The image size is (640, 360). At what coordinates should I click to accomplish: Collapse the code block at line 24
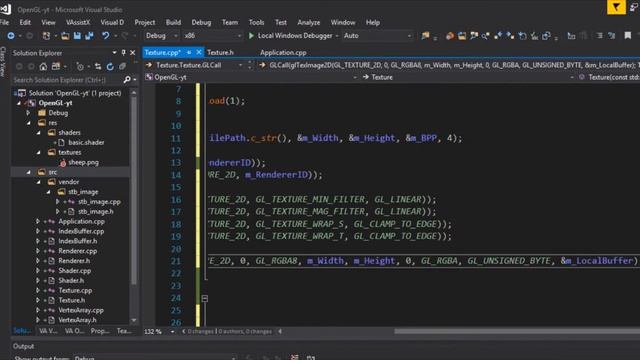(205, 299)
